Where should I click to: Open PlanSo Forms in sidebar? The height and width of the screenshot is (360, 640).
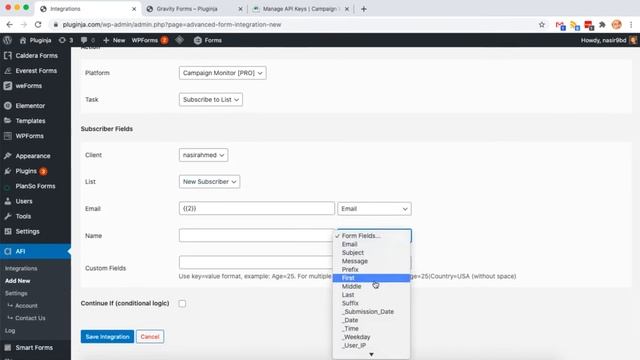point(36,186)
